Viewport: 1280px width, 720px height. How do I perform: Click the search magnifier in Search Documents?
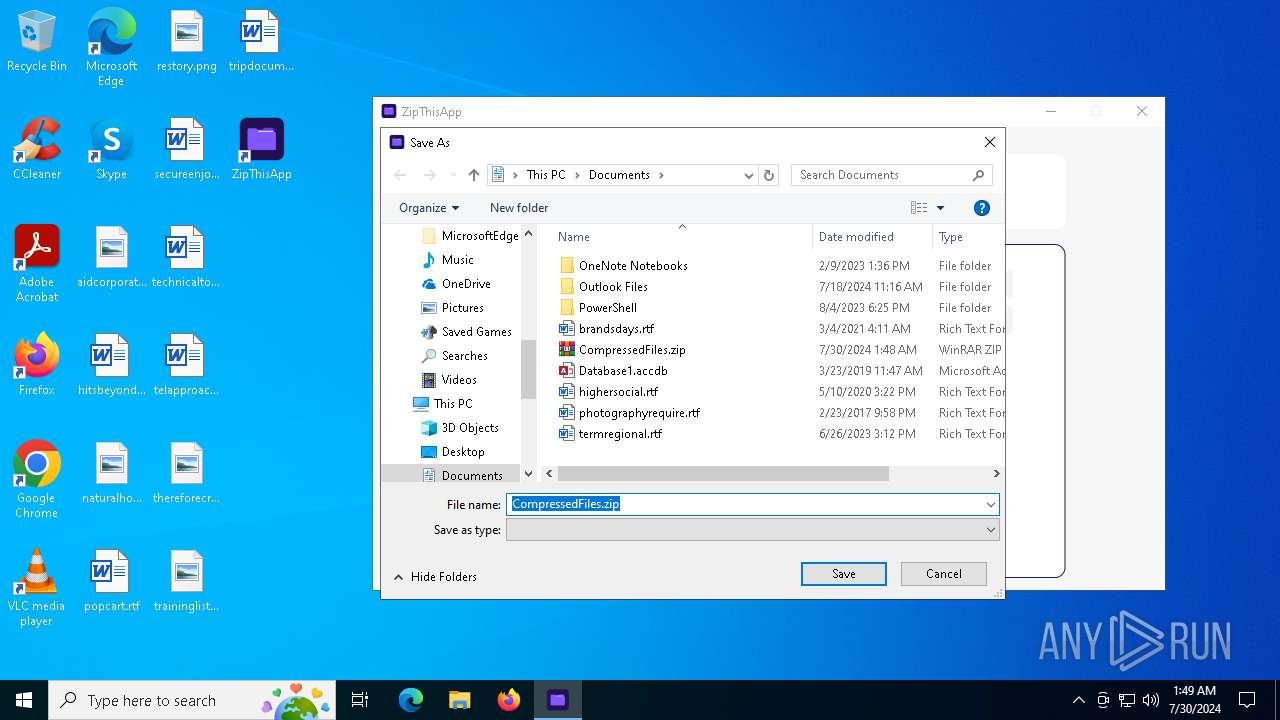979,175
